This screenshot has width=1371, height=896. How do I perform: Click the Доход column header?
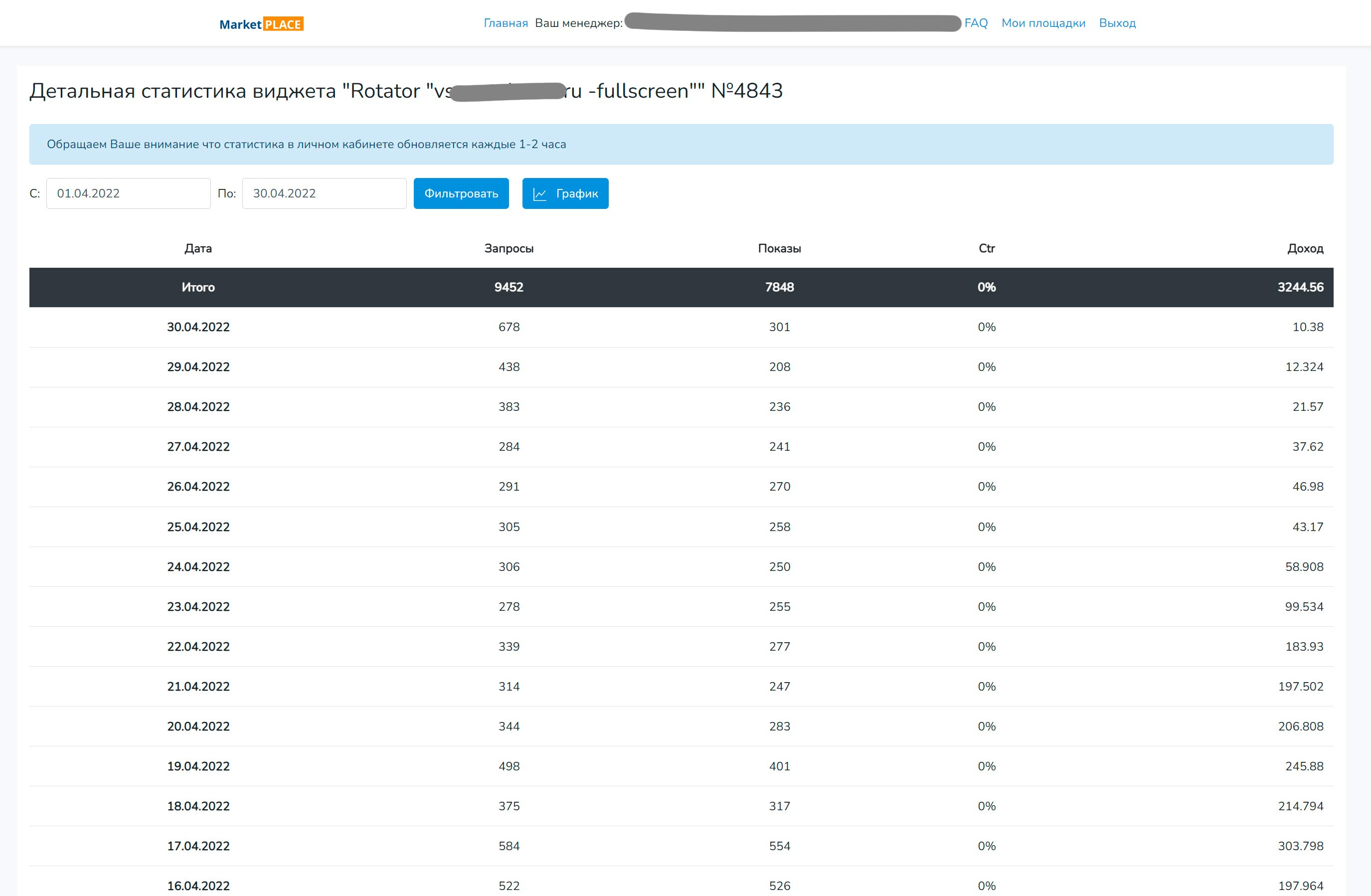[1305, 248]
